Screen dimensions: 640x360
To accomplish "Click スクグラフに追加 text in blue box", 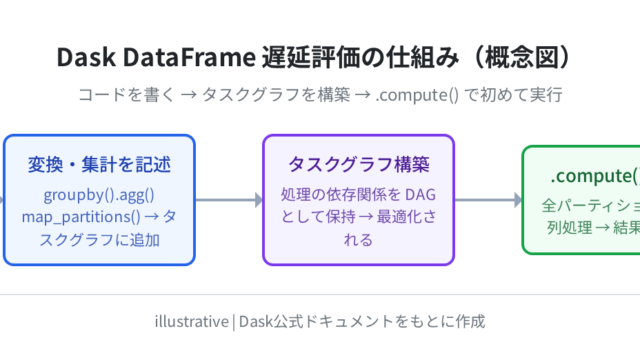I will click(x=99, y=240).
